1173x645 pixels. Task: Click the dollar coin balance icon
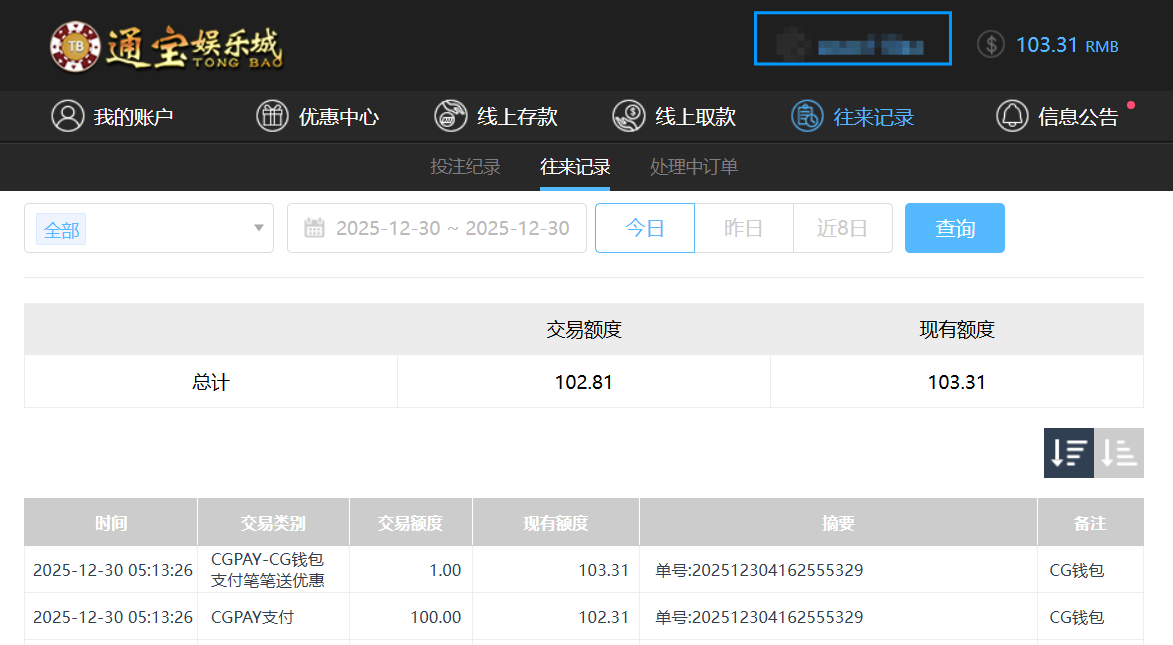[990, 44]
